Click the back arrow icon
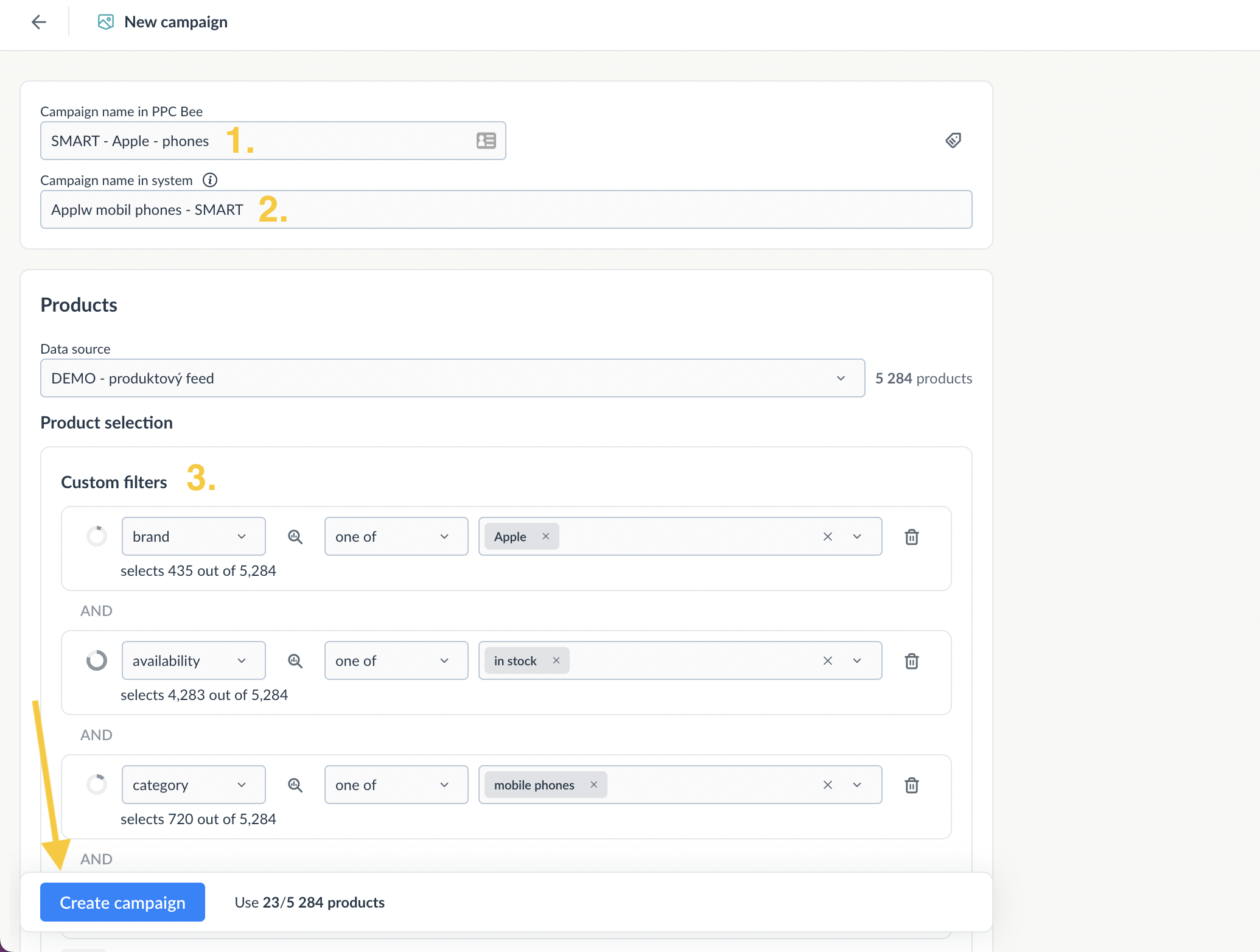The image size is (1260, 952). coord(39,23)
